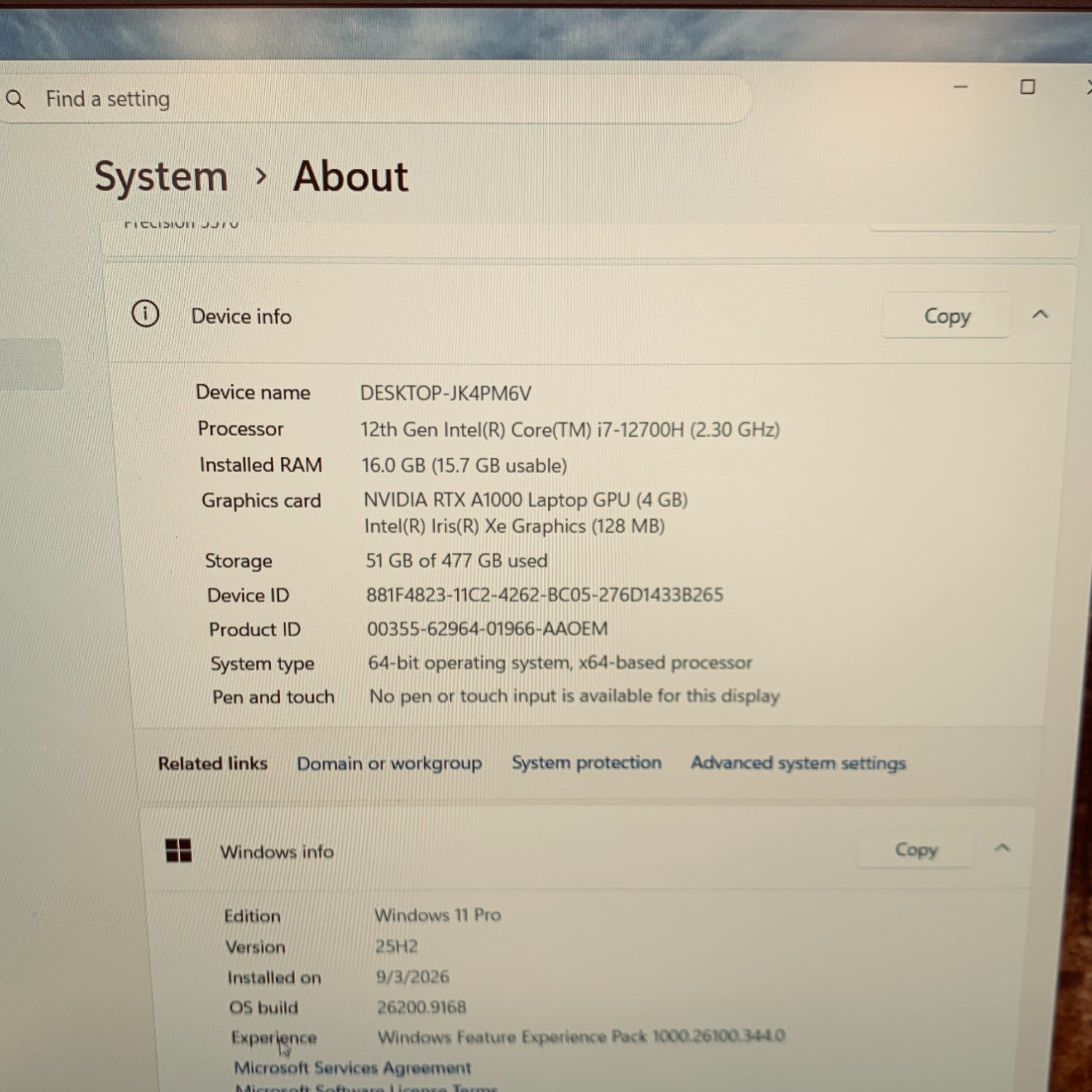Click the Device info circle icon
Viewport: 1092px width, 1092px height.
tap(145, 314)
